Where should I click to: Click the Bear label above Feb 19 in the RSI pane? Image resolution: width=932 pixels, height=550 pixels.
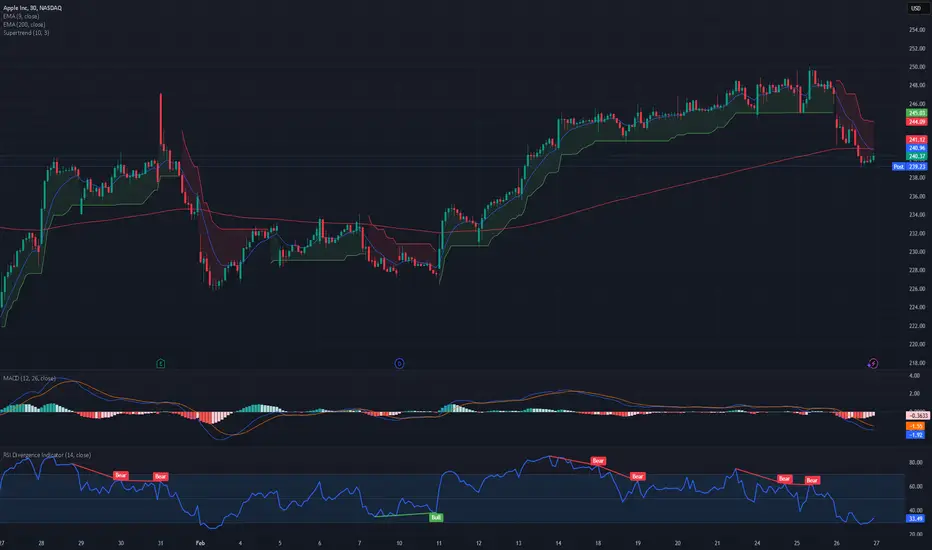pyautogui.click(x=638, y=476)
